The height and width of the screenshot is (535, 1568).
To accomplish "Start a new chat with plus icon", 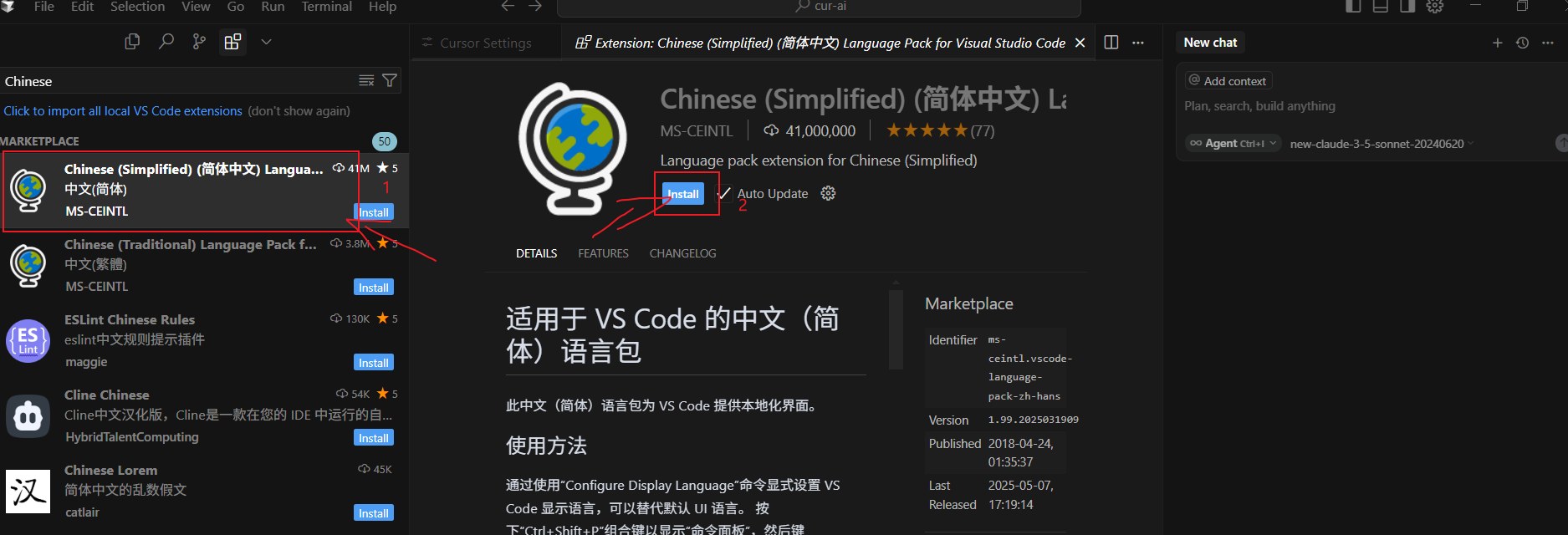I will coord(1497,43).
